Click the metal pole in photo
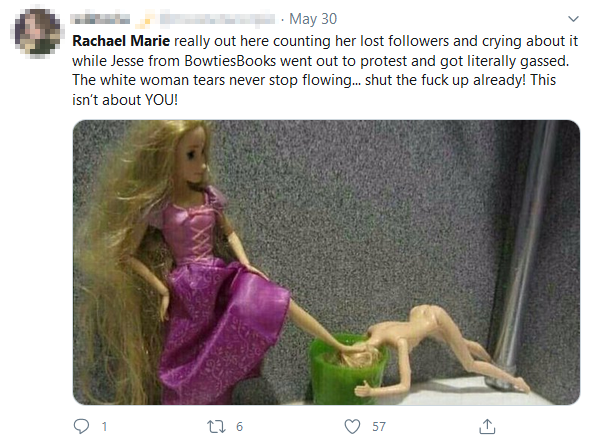Screen dimensions: 596x445 pyautogui.click(x=521, y=255)
